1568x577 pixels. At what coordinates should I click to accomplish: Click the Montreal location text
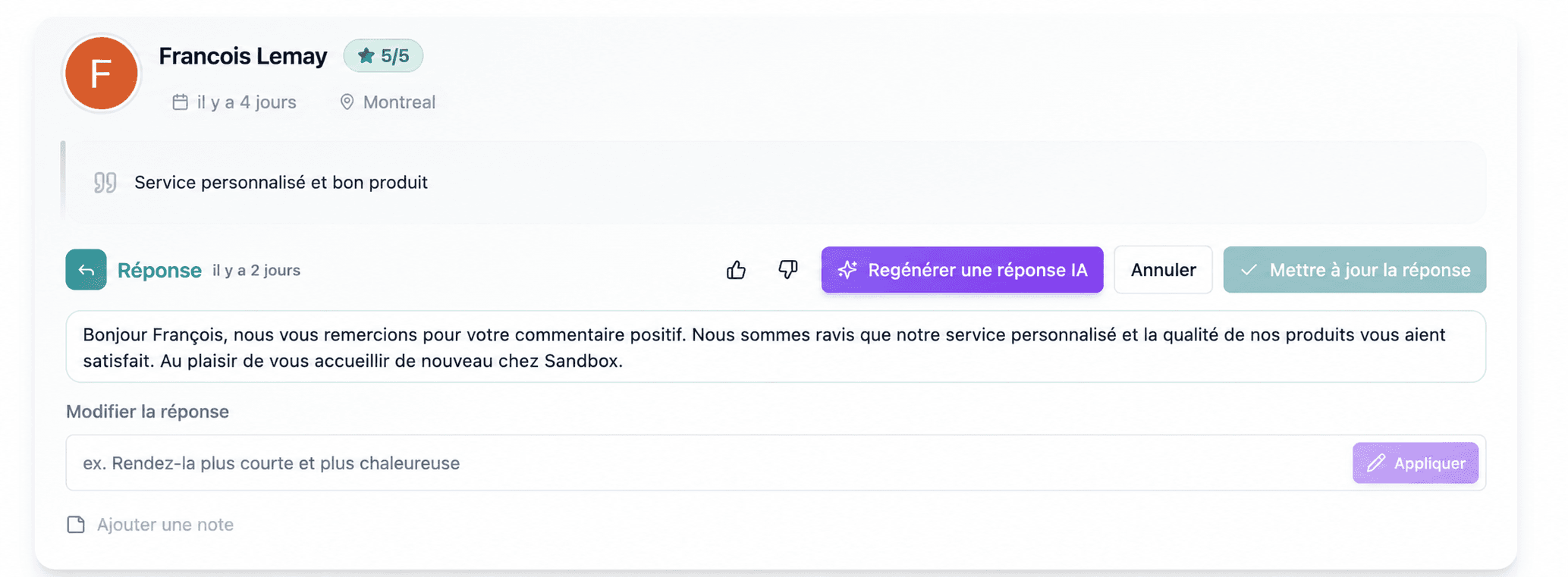click(399, 102)
